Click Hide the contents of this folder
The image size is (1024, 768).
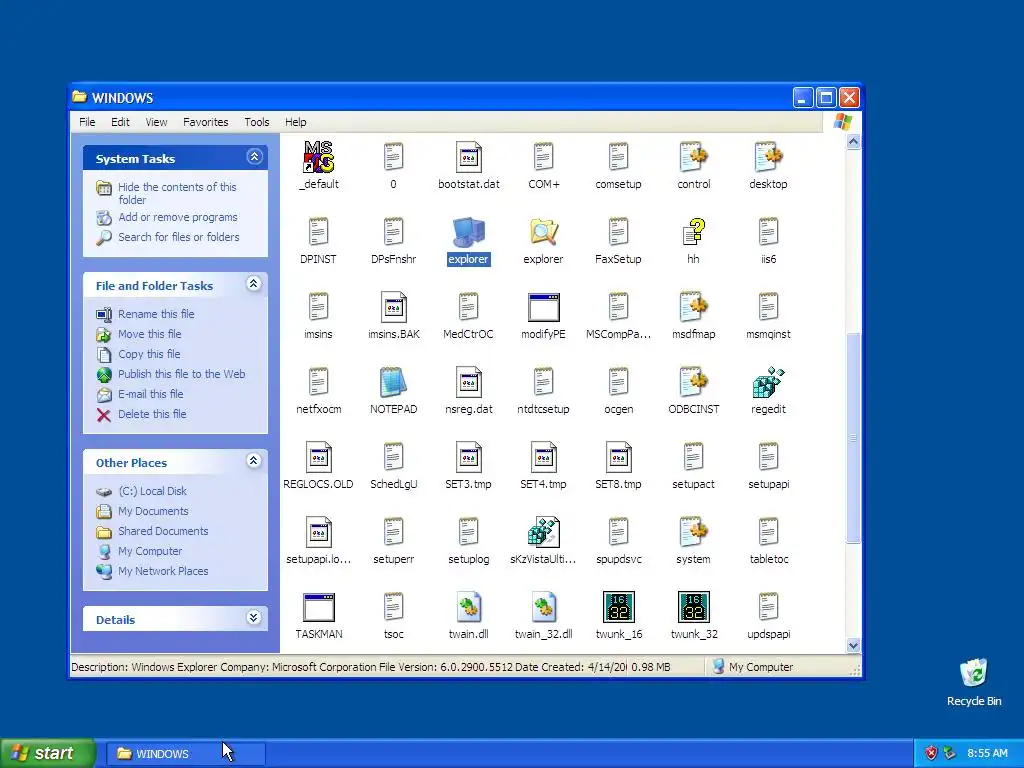pyautogui.click(x=177, y=193)
